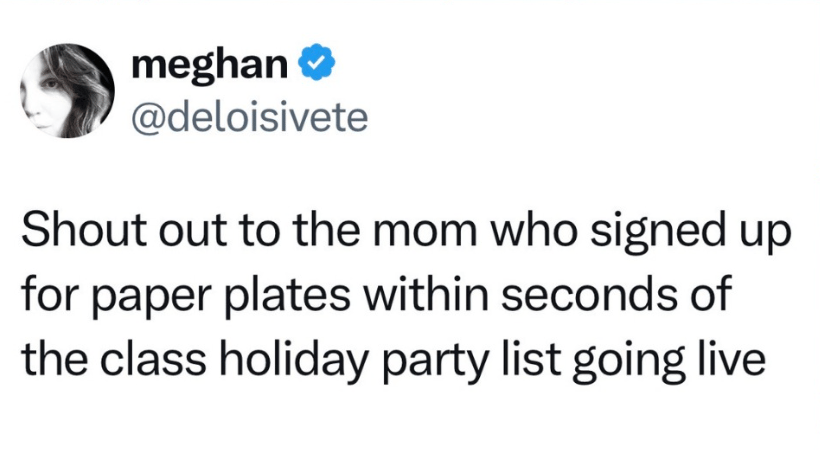820x450 pixels.
Task: Open the @deloisivete handle link
Action: click(249, 118)
